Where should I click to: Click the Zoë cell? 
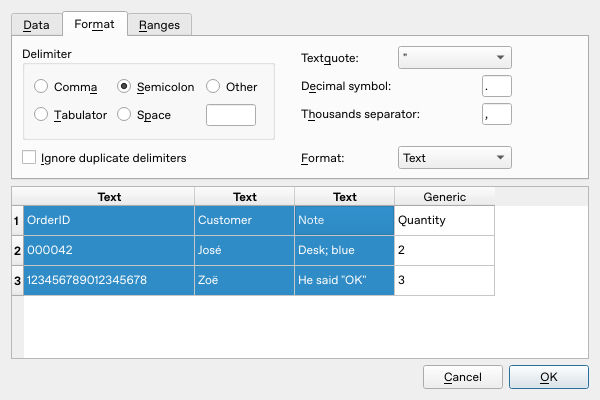tap(245, 280)
